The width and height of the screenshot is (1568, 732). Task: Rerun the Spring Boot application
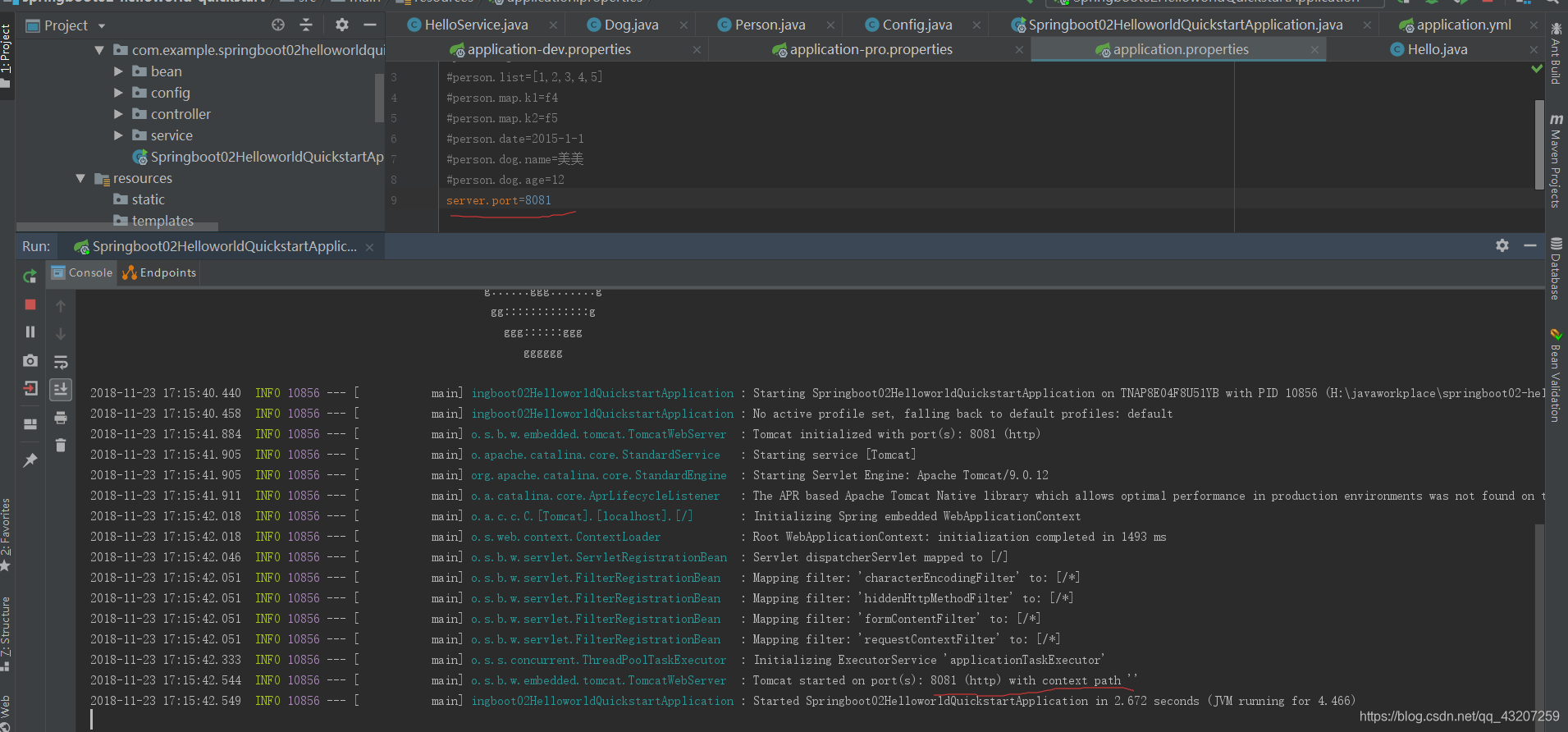tap(30, 277)
